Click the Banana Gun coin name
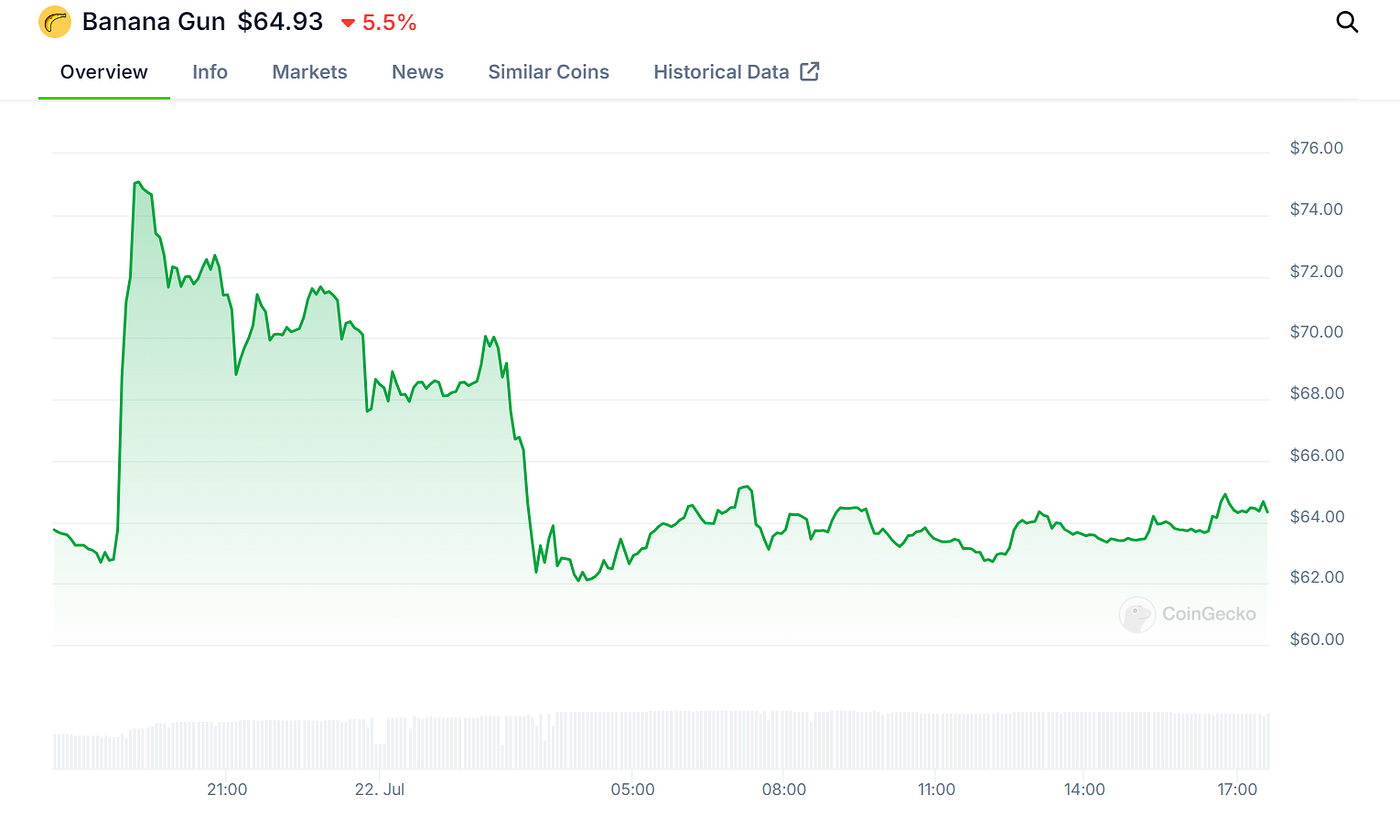 pos(154,22)
